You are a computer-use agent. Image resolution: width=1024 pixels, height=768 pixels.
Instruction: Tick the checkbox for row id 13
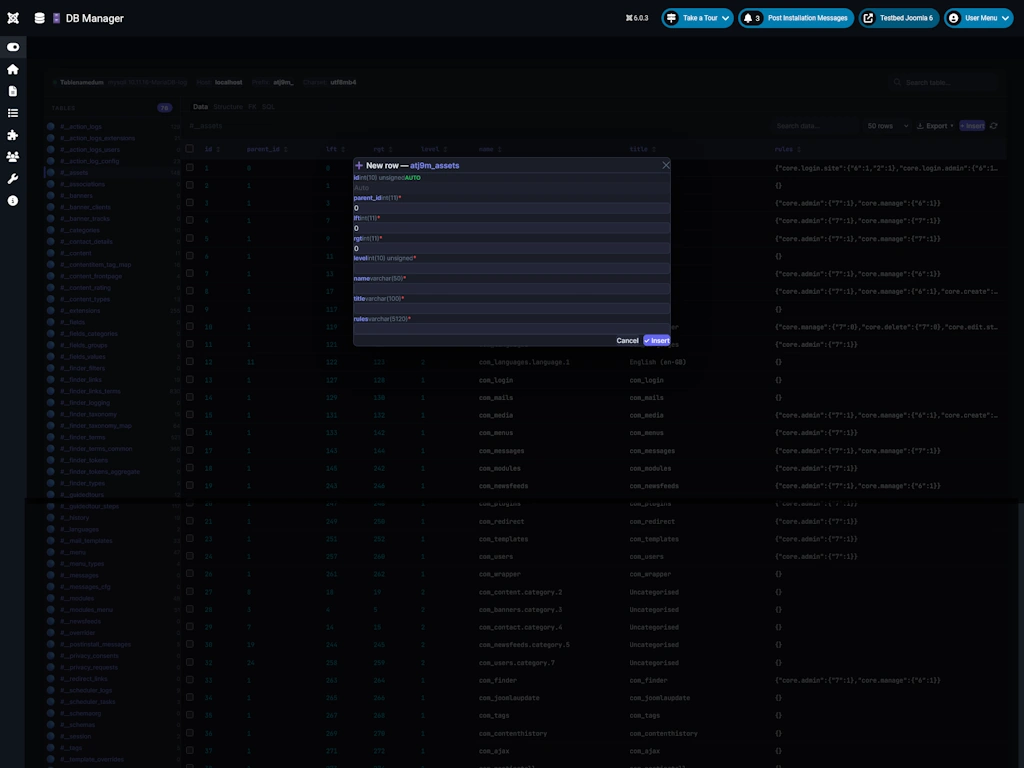(x=190, y=379)
